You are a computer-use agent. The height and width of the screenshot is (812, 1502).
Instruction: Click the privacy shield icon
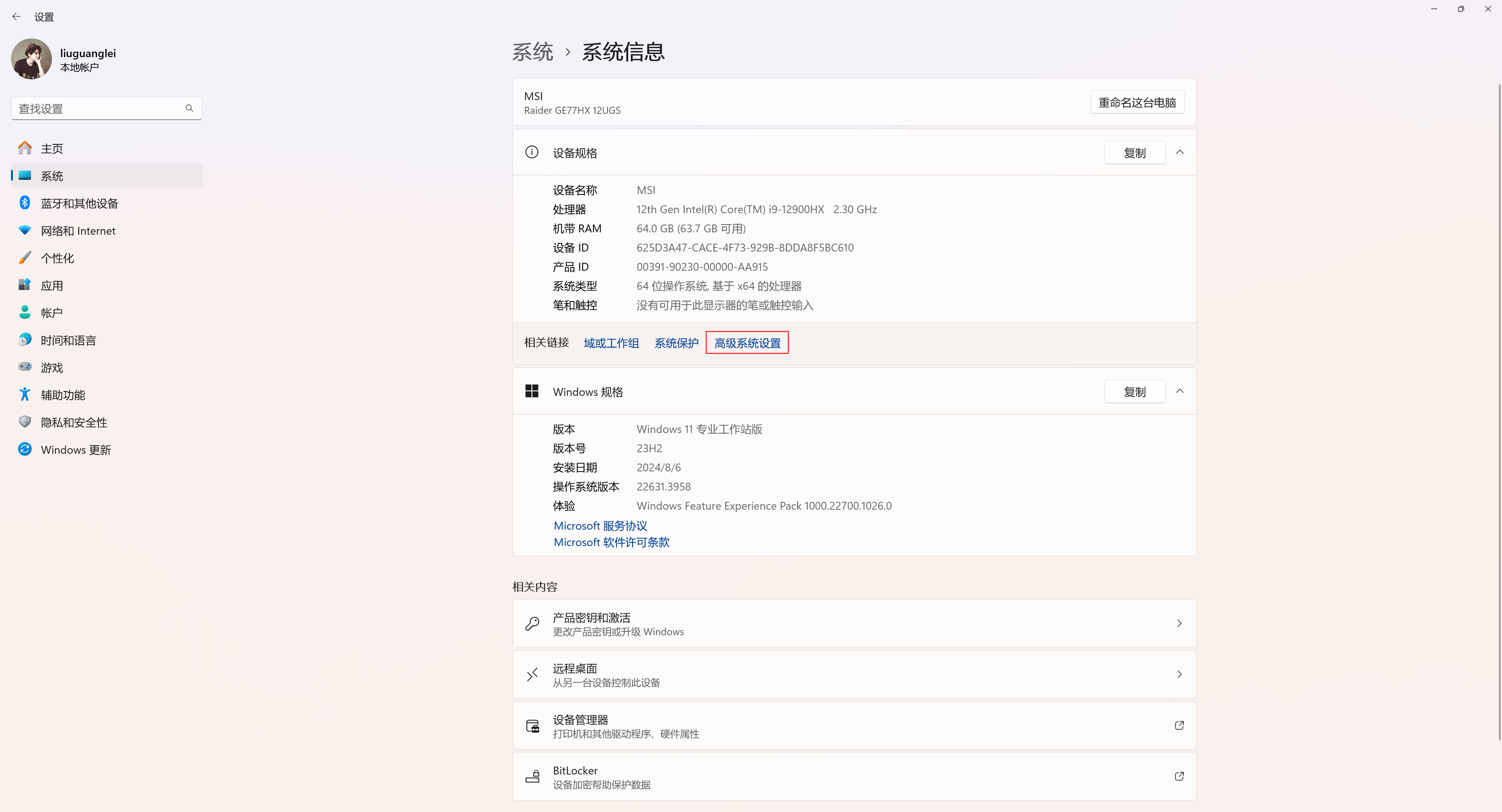(25, 422)
